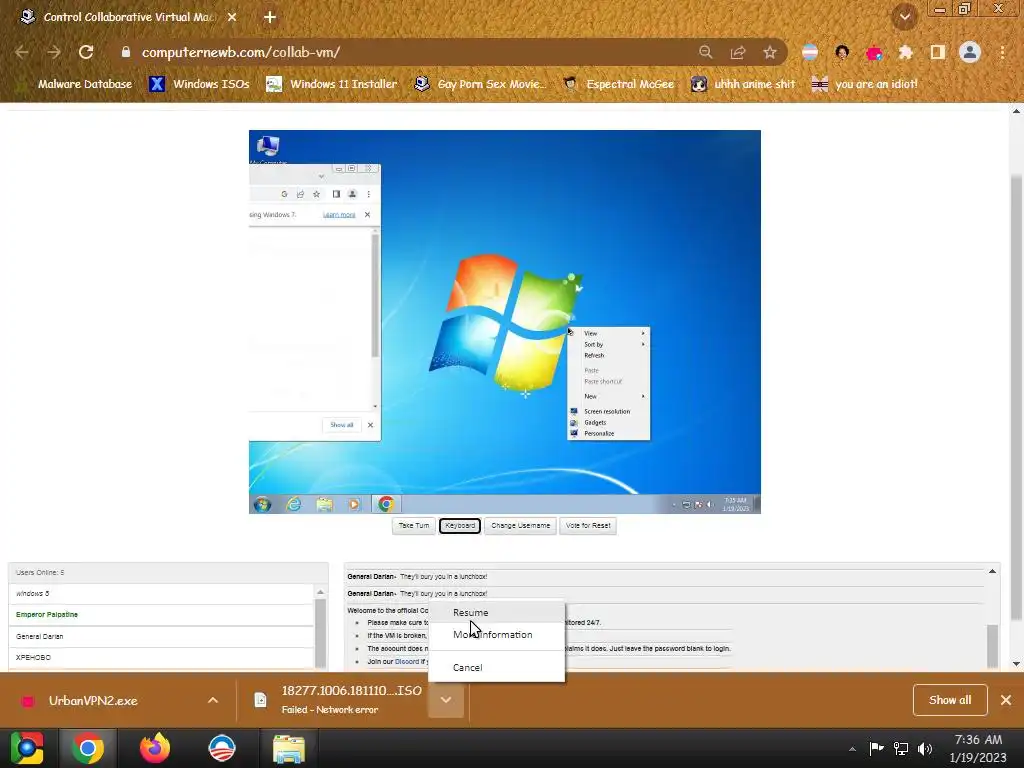
Task: Show hidden tray icons arrow
Action: pos(852,749)
